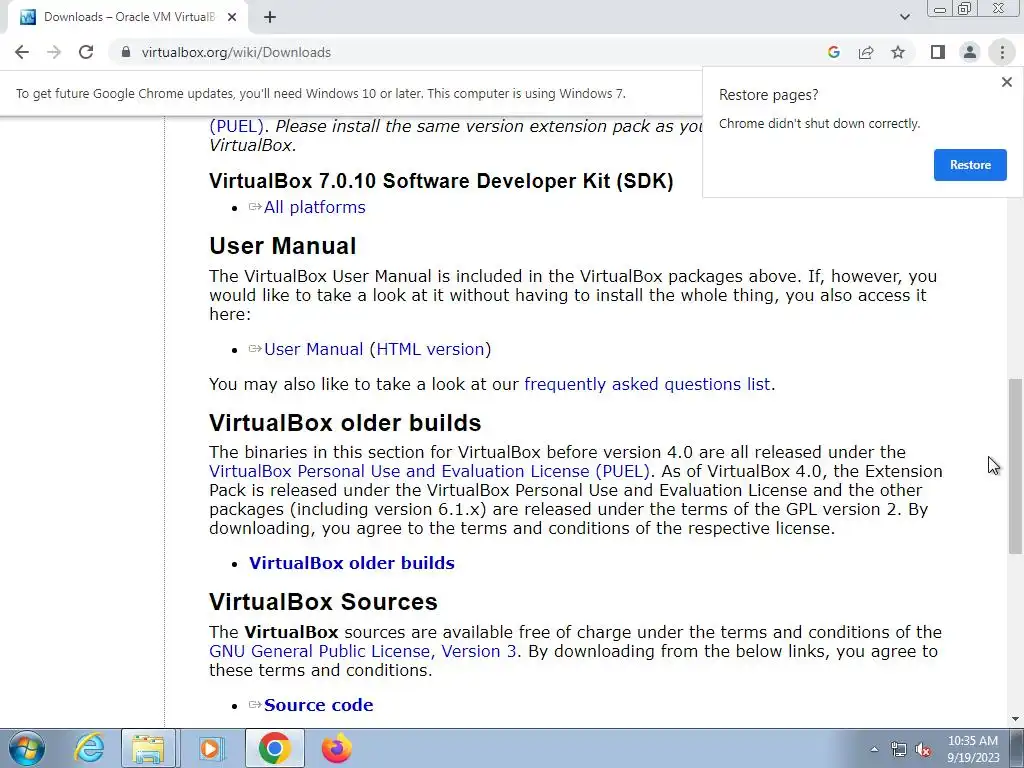Open the HTML version link

pyautogui.click(x=431, y=349)
